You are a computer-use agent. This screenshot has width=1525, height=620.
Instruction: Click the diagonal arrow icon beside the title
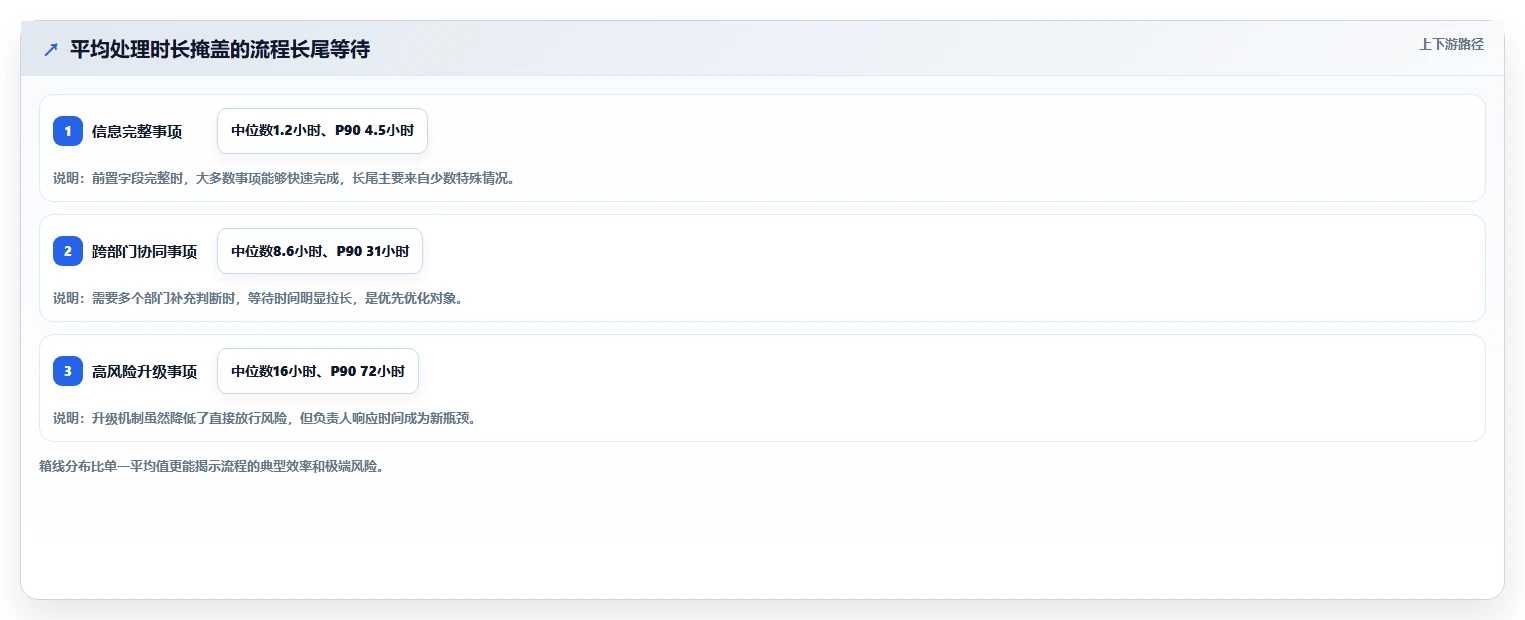[51, 49]
